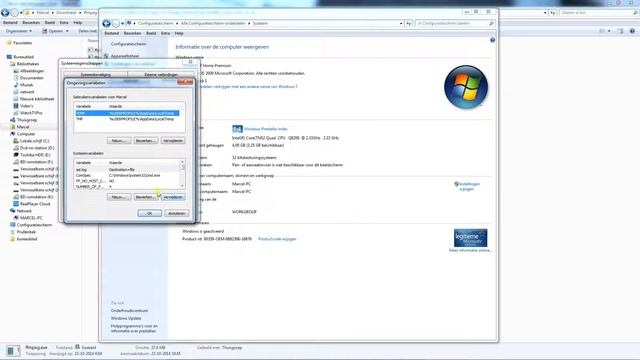Click Nieuw under system variables
This screenshot has height=360, width=640.
coord(119,197)
